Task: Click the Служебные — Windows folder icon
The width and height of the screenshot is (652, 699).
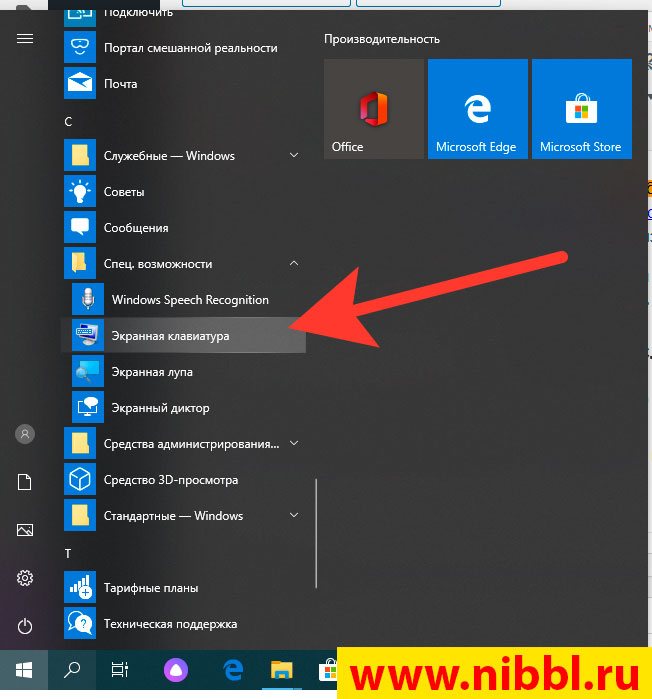Action: click(80, 155)
